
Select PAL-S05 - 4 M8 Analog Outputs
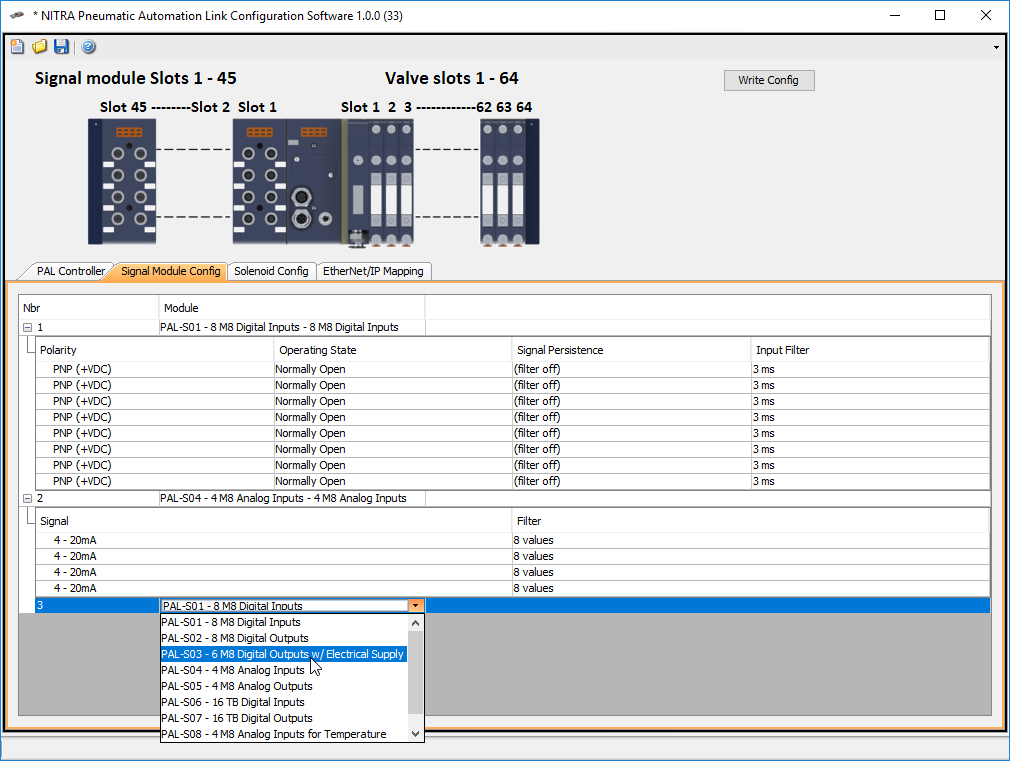pyautogui.click(x=284, y=686)
